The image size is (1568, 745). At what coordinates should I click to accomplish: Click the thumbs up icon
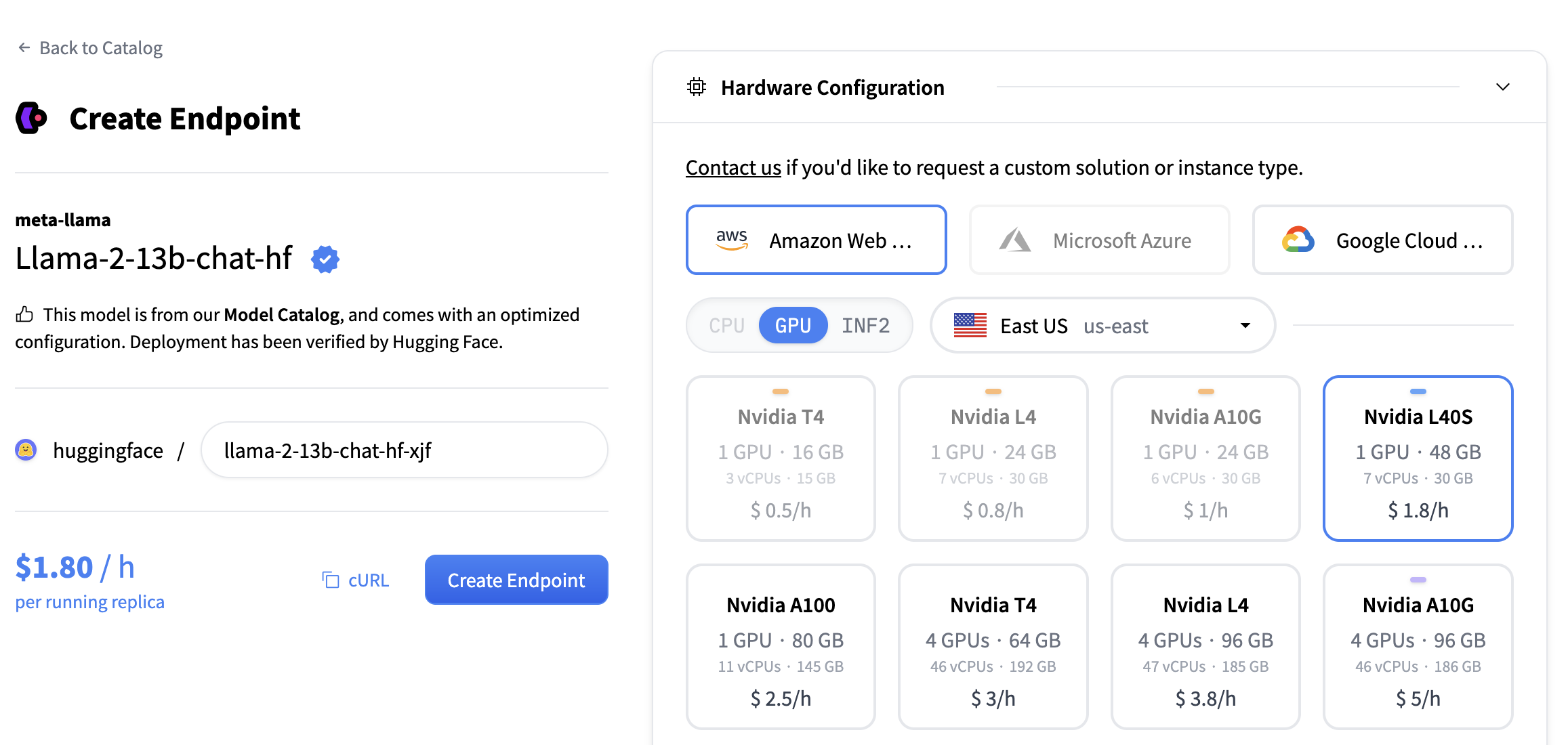click(24, 314)
